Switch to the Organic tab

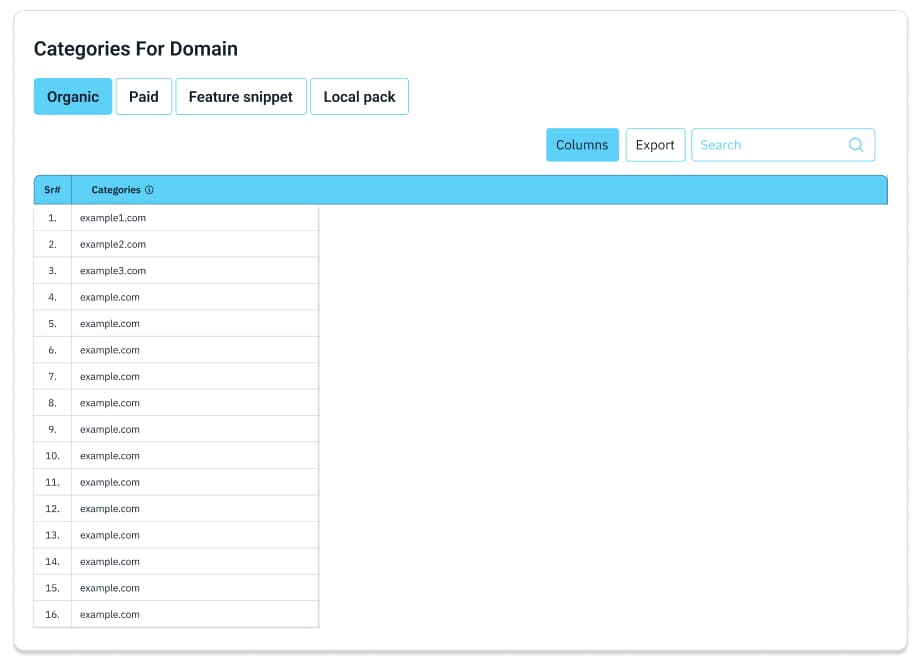[x=73, y=97]
